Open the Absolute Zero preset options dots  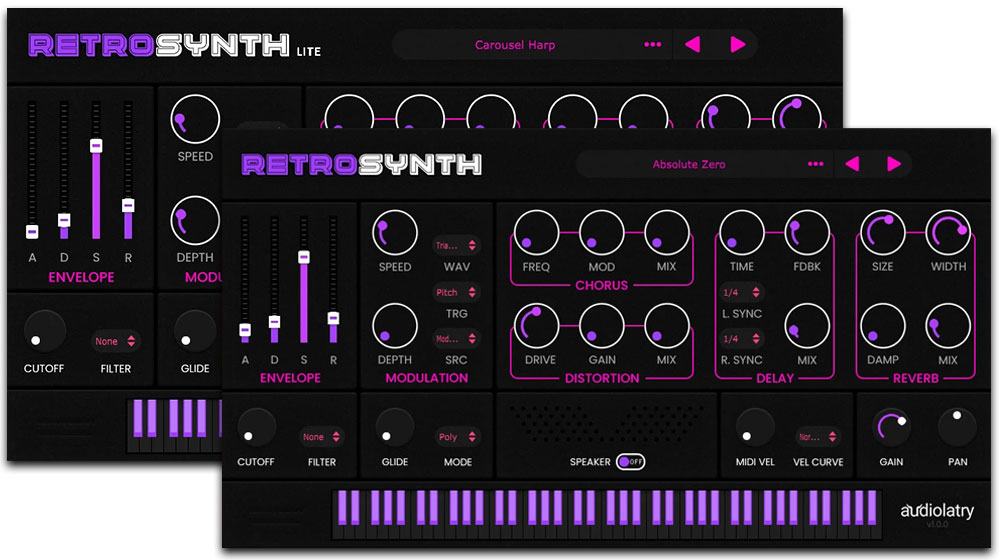pyautogui.click(x=815, y=164)
